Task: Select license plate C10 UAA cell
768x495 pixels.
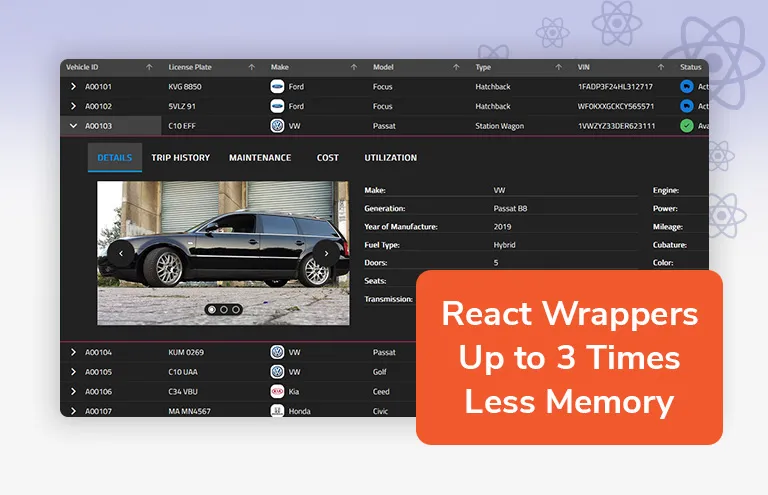Action: point(183,372)
